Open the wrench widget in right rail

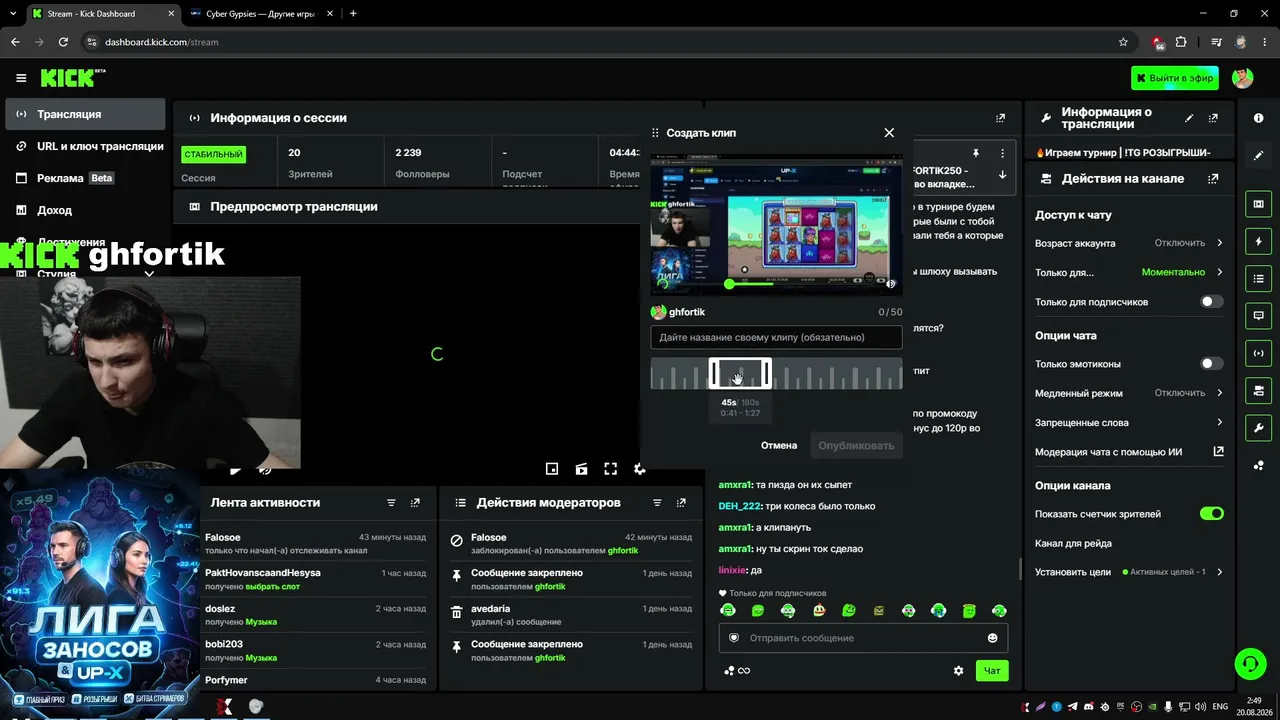pos(1258,427)
